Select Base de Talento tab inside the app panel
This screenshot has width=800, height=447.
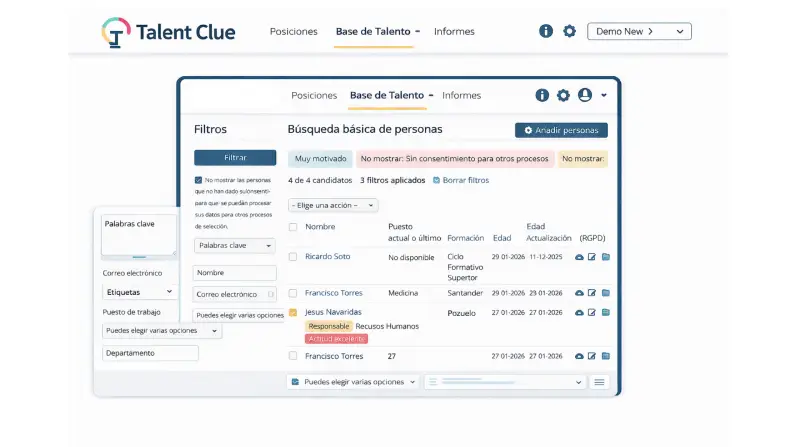[387, 95]
